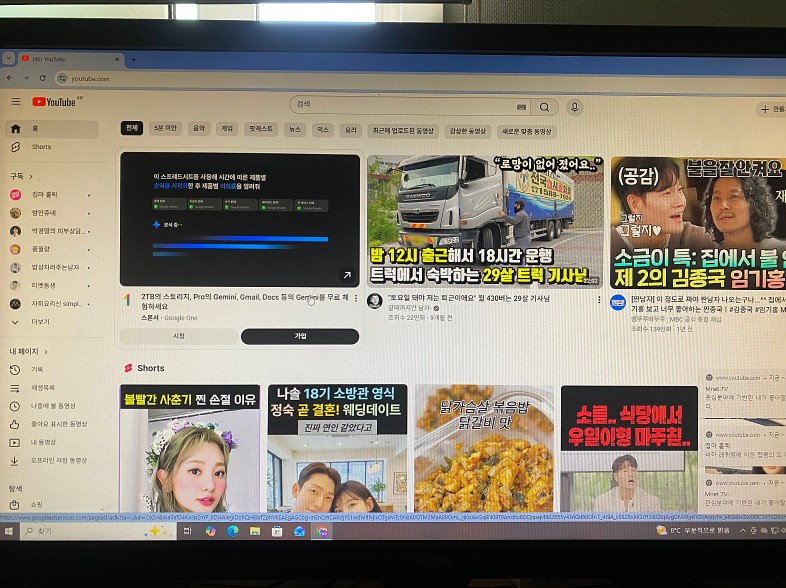Start voice search with microphone icon
The image size is (786, 588).
click(x=574, y=107)
